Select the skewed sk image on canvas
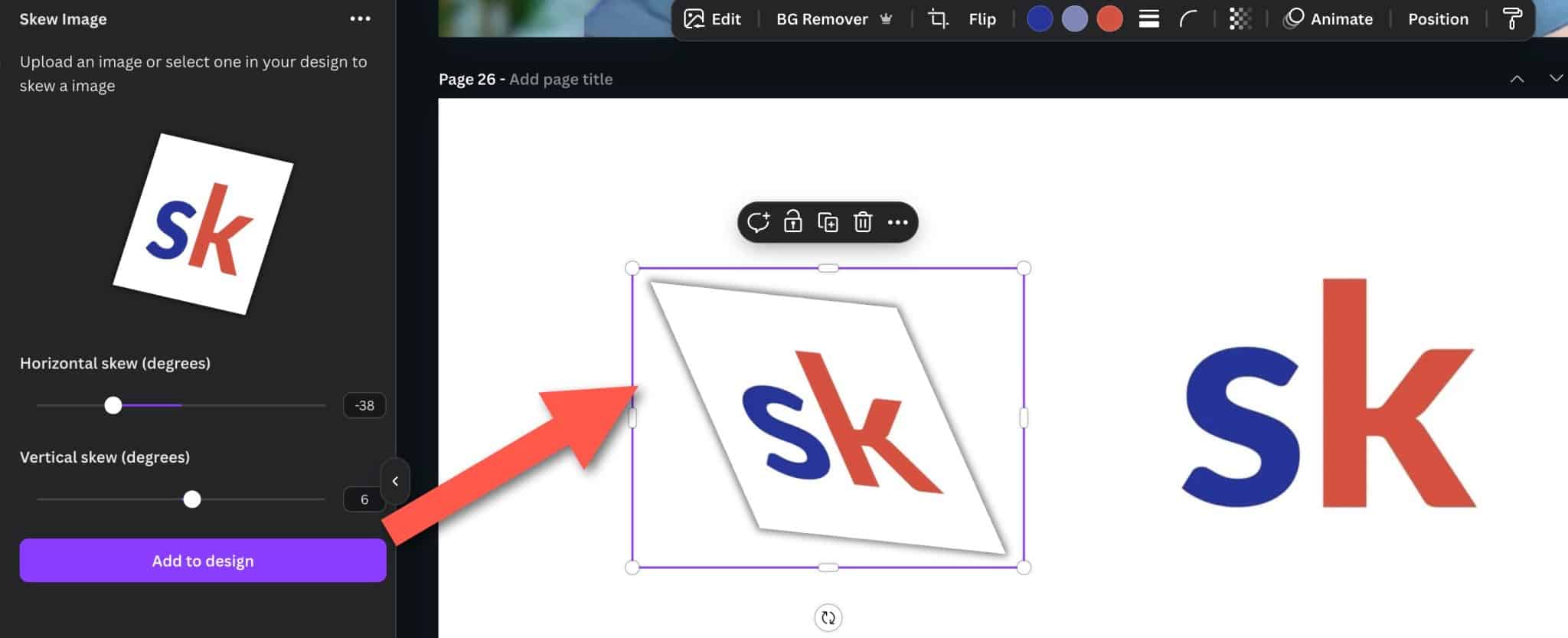 coord(828,417)
